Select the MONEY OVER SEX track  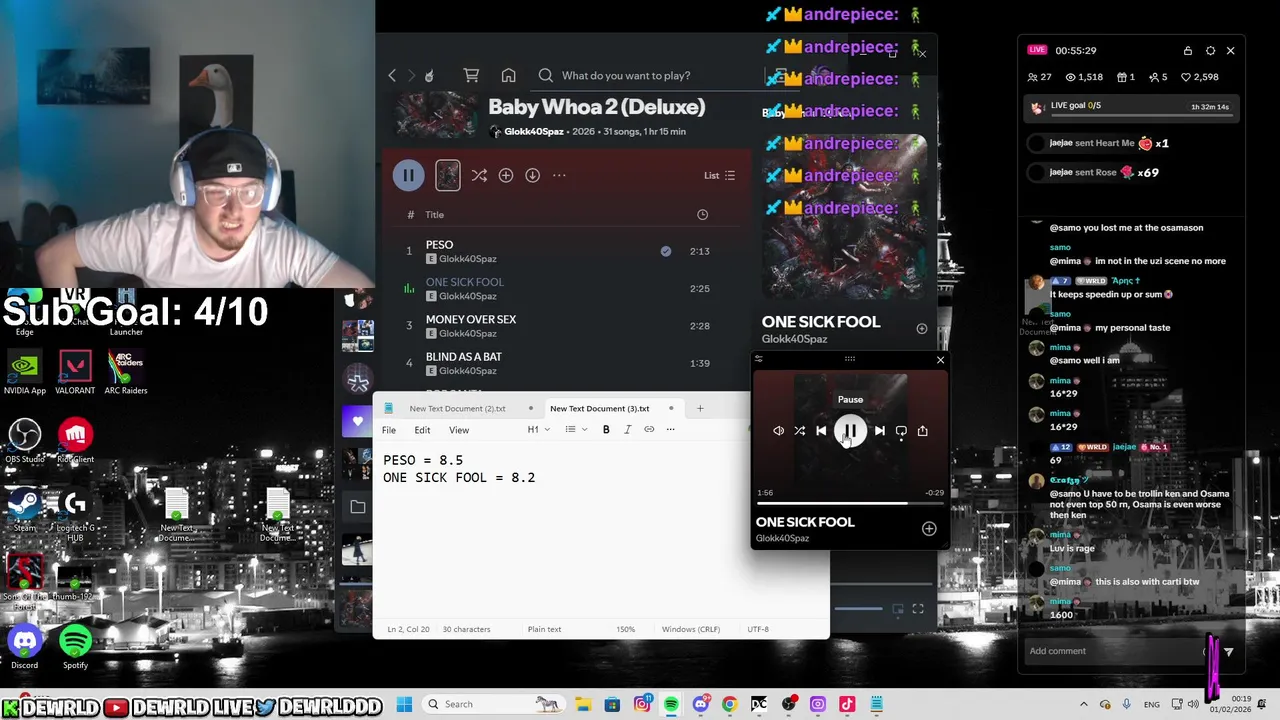click(x=565, y=326)
